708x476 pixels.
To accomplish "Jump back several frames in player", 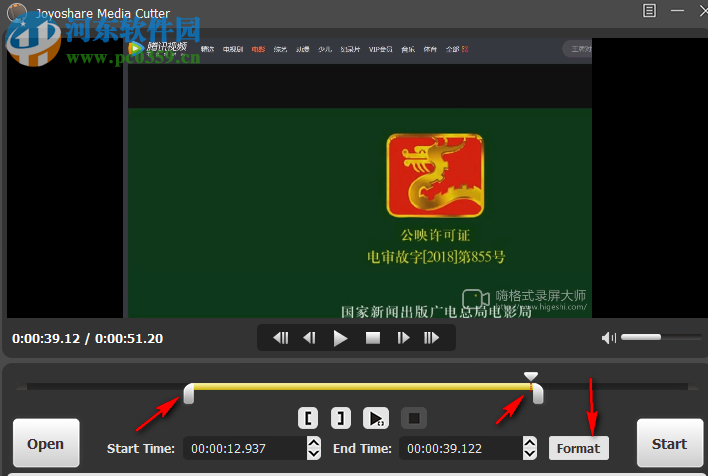I will coord(280,338).
